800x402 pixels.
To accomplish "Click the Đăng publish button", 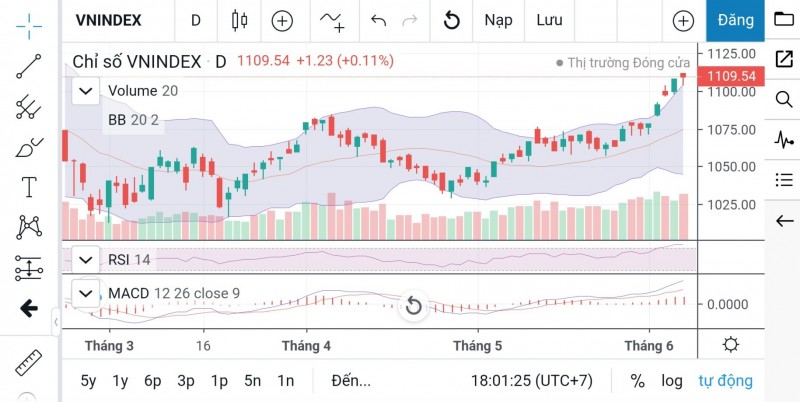I will click(x=736, y=20).
